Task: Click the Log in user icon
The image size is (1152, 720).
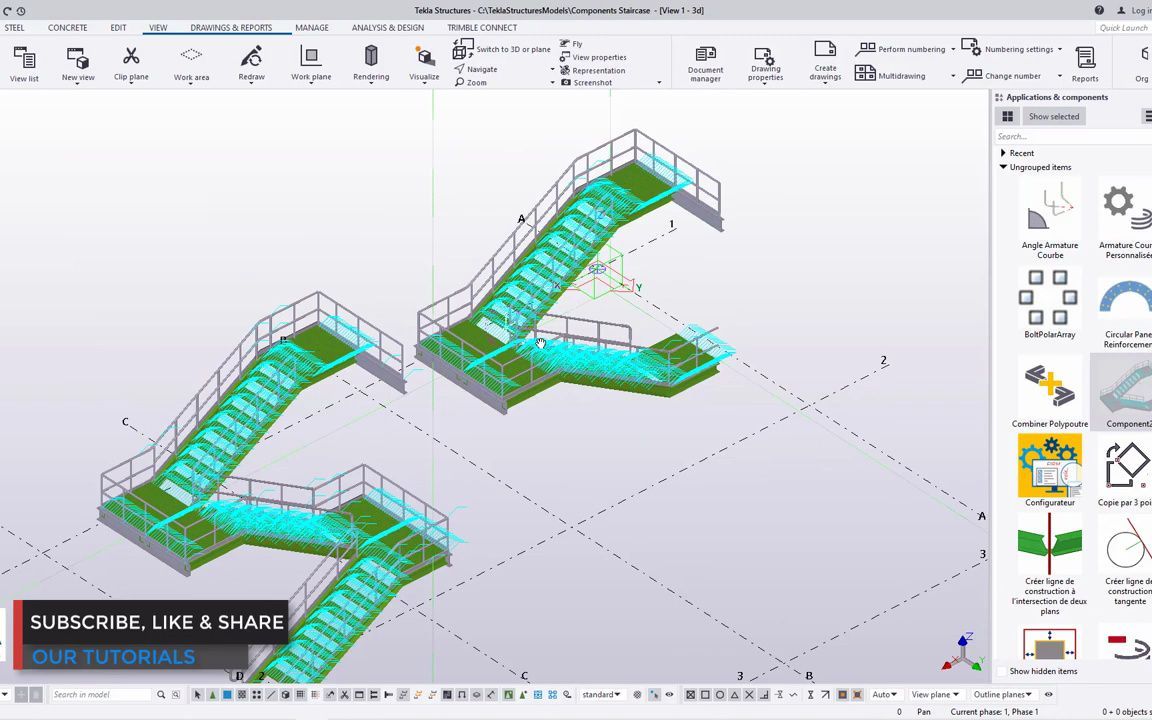Action: coord(1121,10)
